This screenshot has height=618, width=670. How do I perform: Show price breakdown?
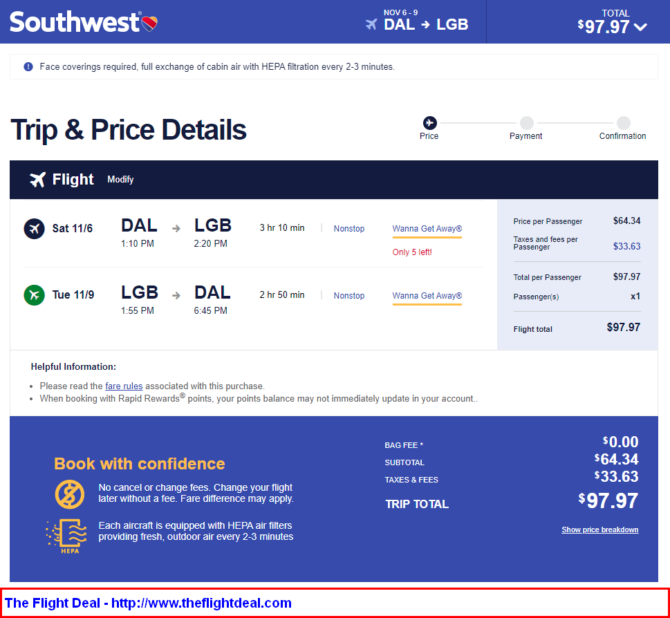(599, 530)
